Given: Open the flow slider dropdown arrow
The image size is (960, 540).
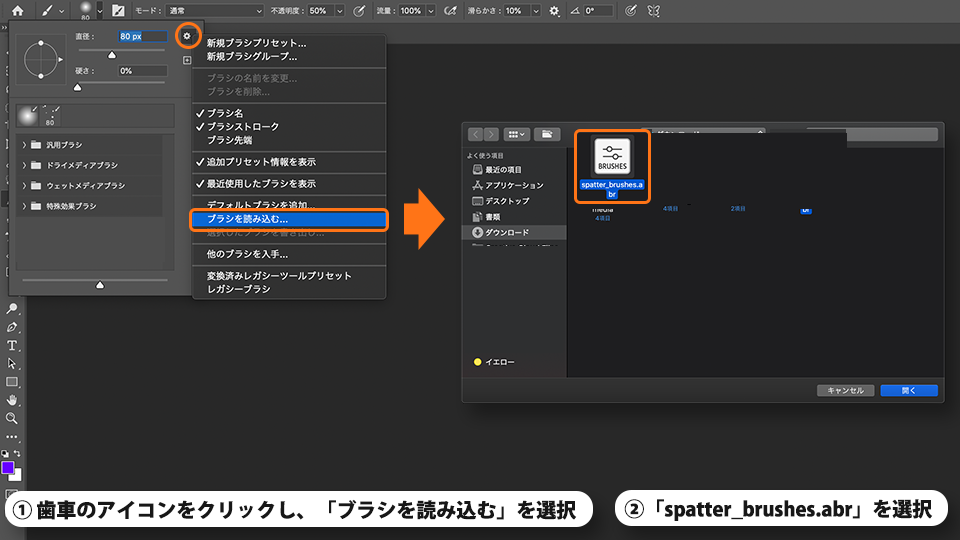Looking at the screenshot, I should point(431,11).
